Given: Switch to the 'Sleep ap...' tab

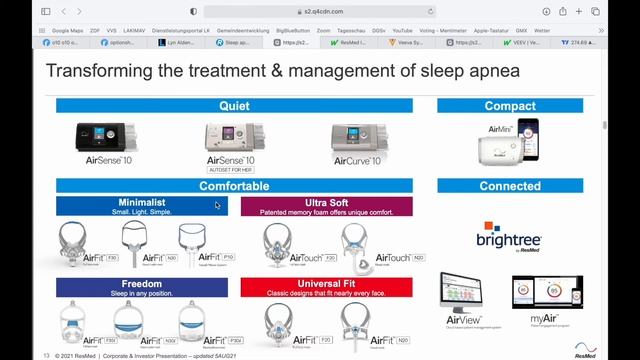Looking at the screenshot, I should pyautogui.click(x=234, y=42).
